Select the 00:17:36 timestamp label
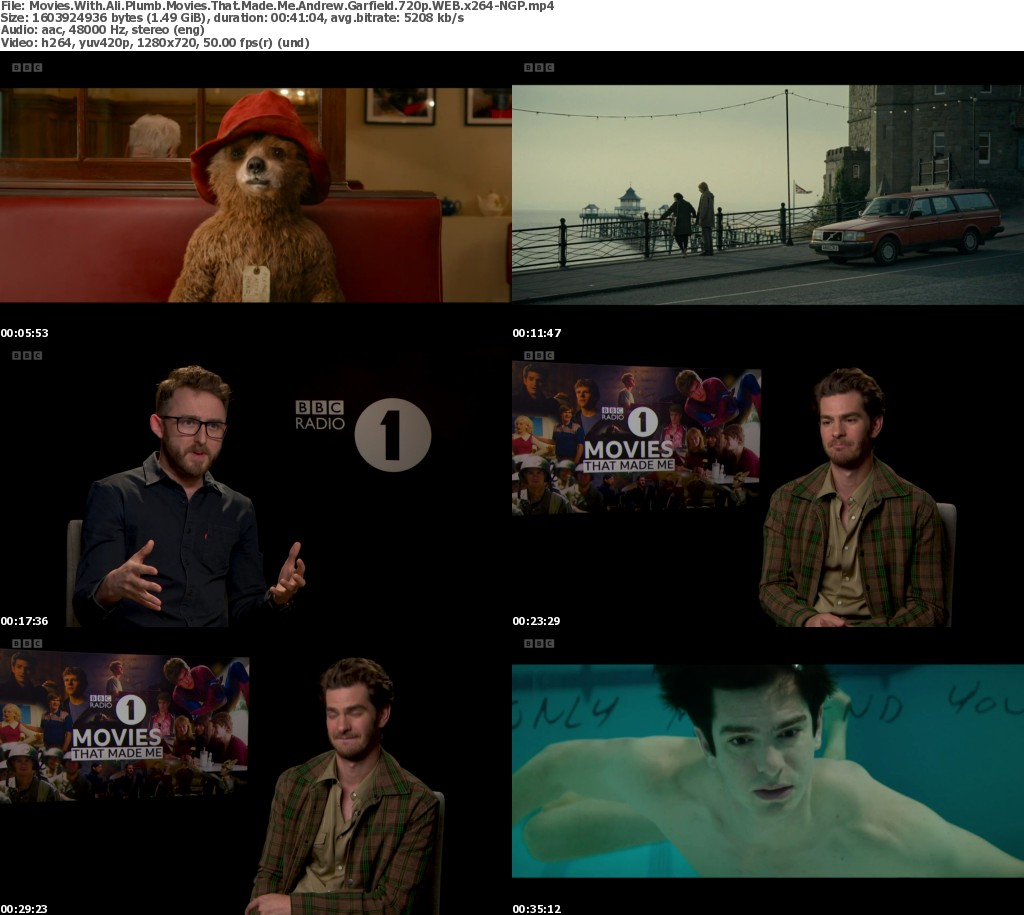This screenshot has height=915, width=1024. (x=24, y=621)
